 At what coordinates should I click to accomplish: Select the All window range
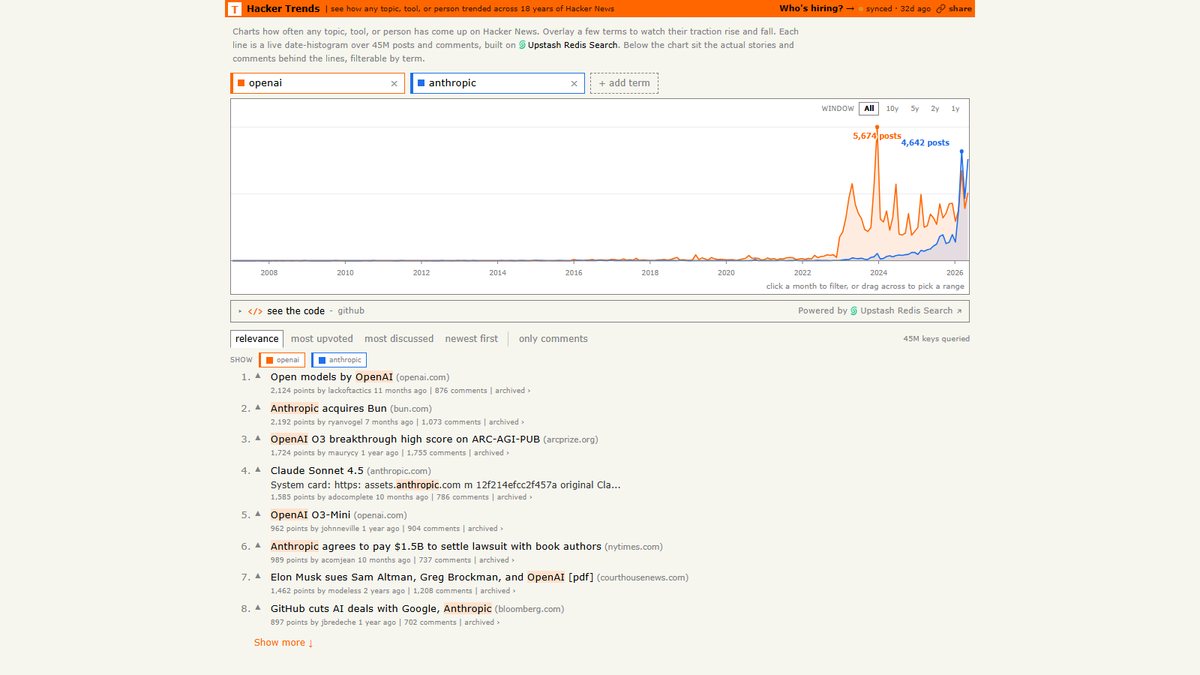click(x=869, y=108)
